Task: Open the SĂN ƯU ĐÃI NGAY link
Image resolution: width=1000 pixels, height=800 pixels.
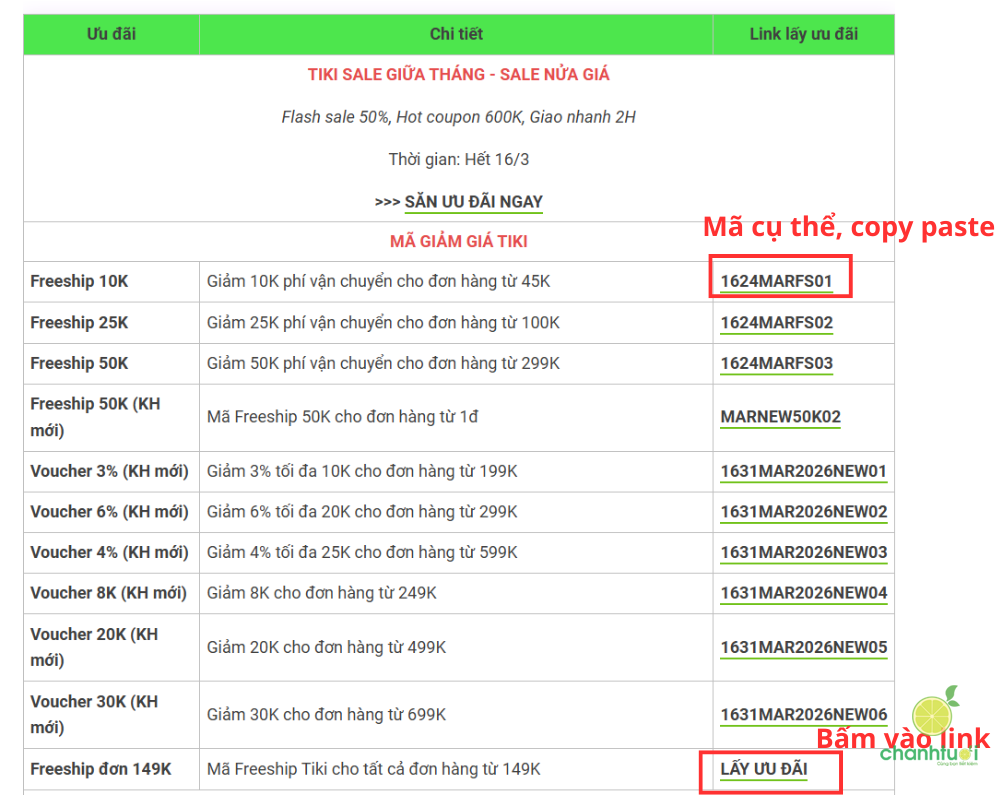Action: [473, 201]
